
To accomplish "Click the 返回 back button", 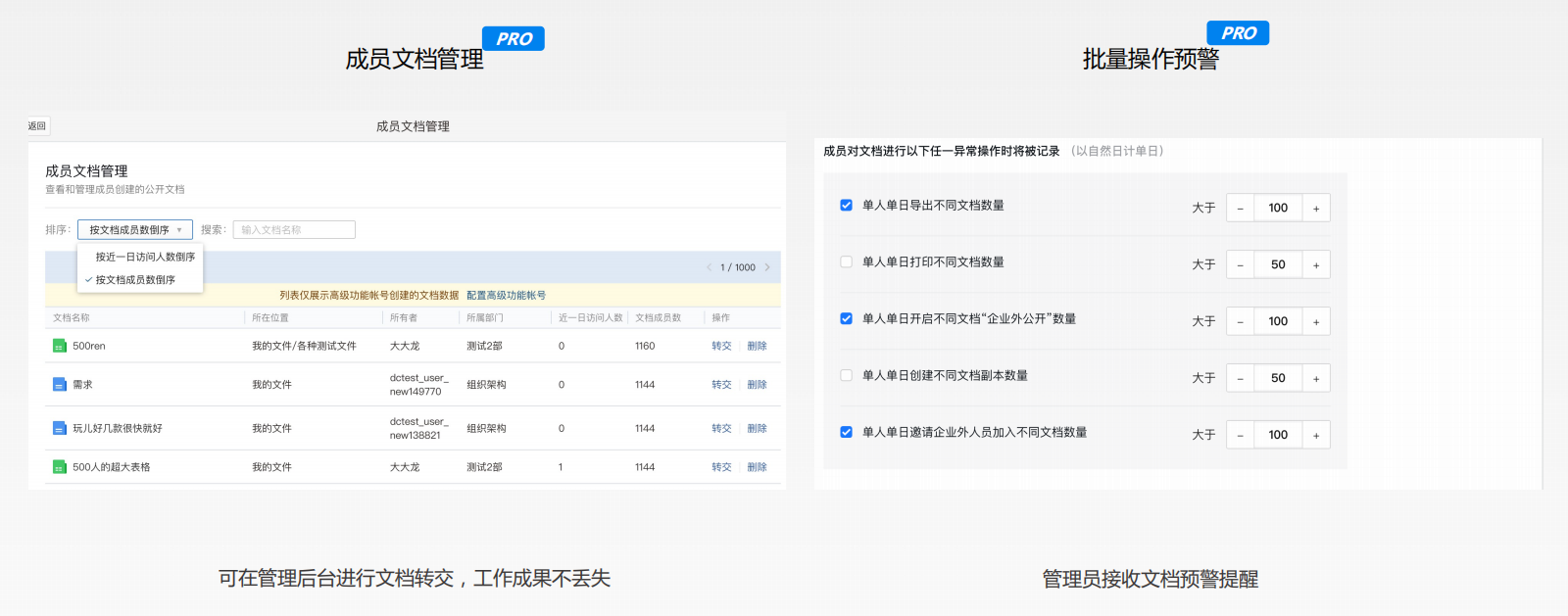I will click(37, 126).
